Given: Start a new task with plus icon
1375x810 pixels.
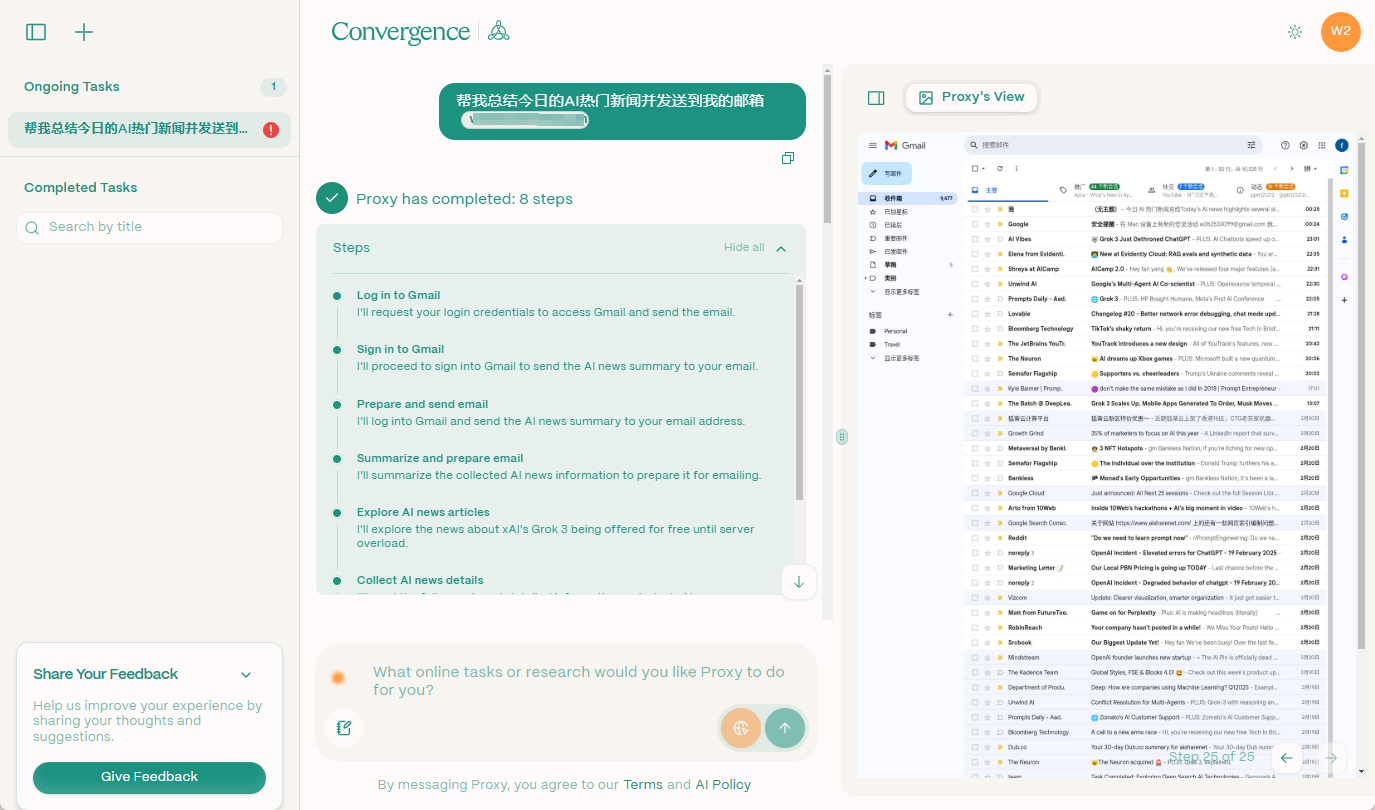Looking at the screenshot, I should (x=84, y=32).
